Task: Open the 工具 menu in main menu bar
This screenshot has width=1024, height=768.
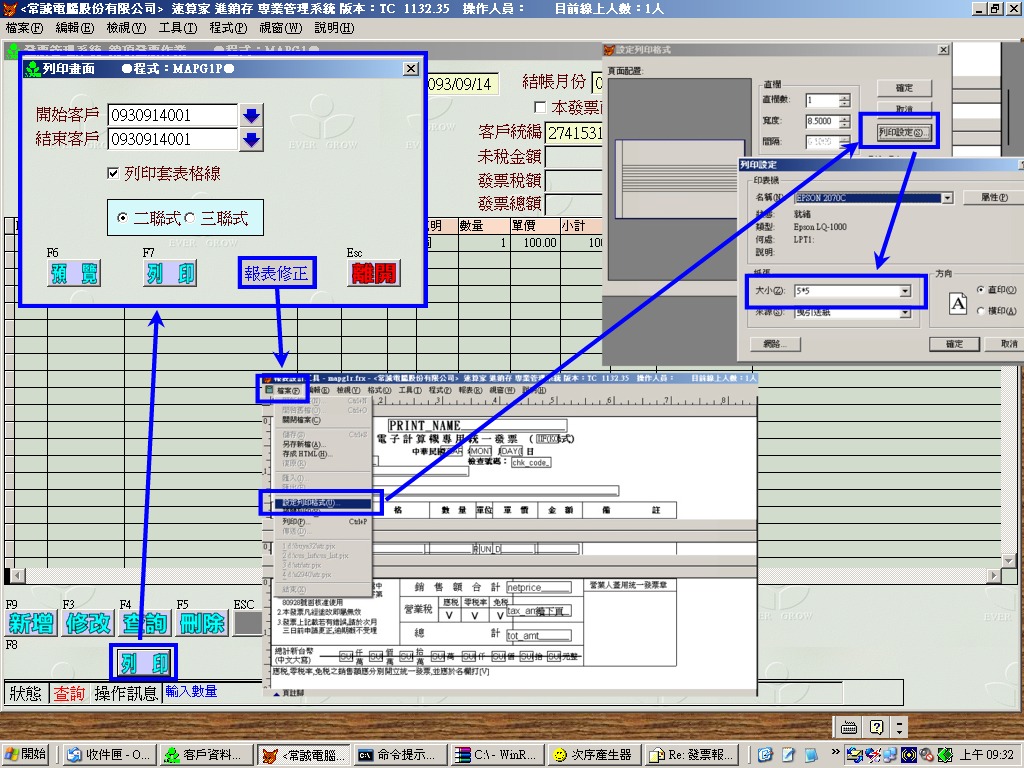Action: (x=177, y=28)
